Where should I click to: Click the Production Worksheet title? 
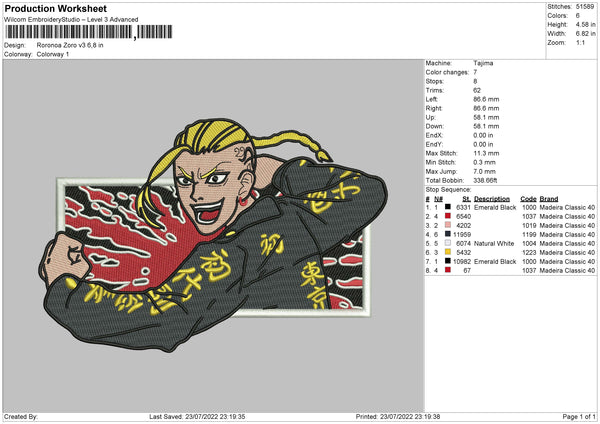click(x=55, y=8)
